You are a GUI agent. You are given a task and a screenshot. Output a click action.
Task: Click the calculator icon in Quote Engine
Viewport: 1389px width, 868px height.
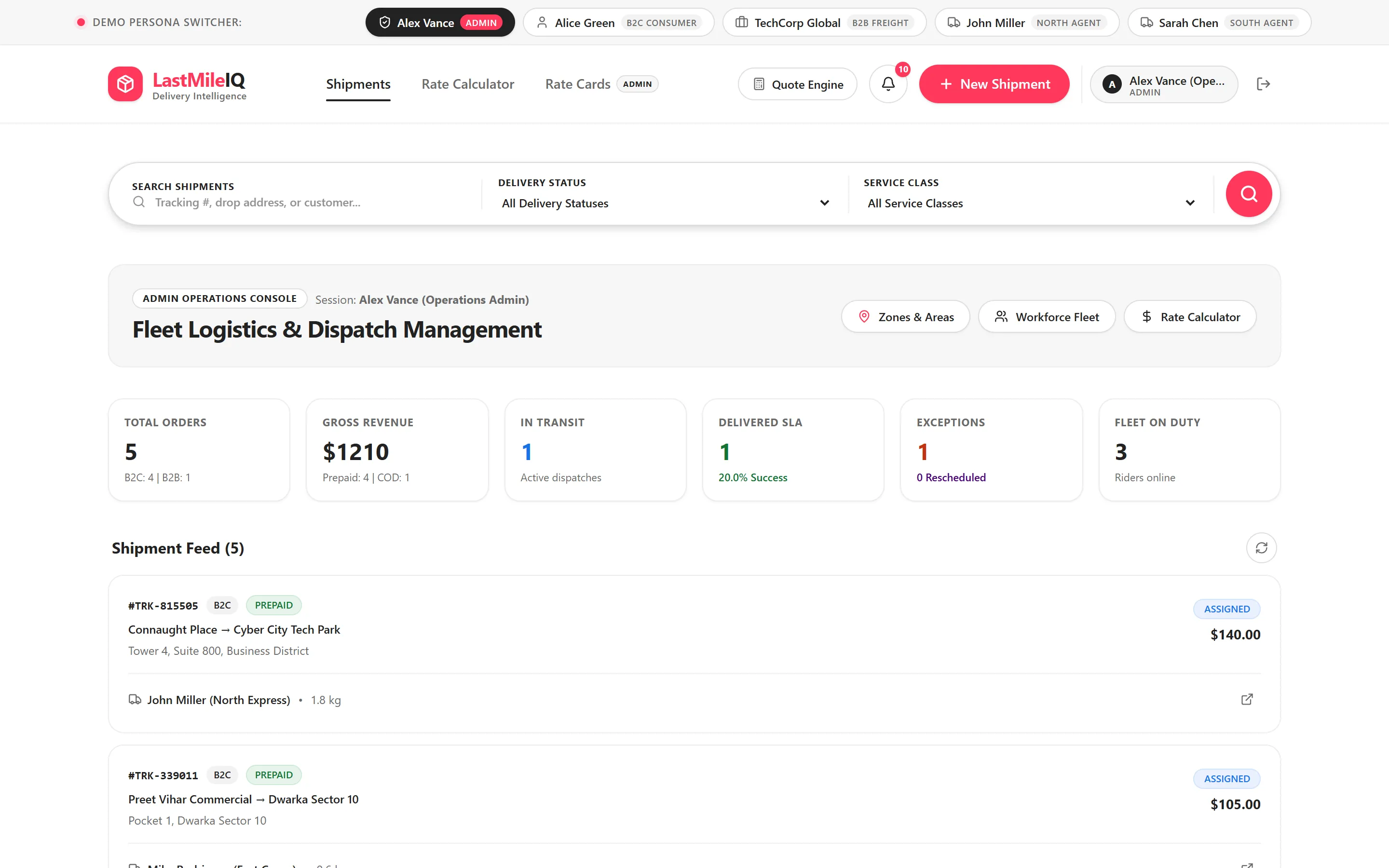pos(759,84)
